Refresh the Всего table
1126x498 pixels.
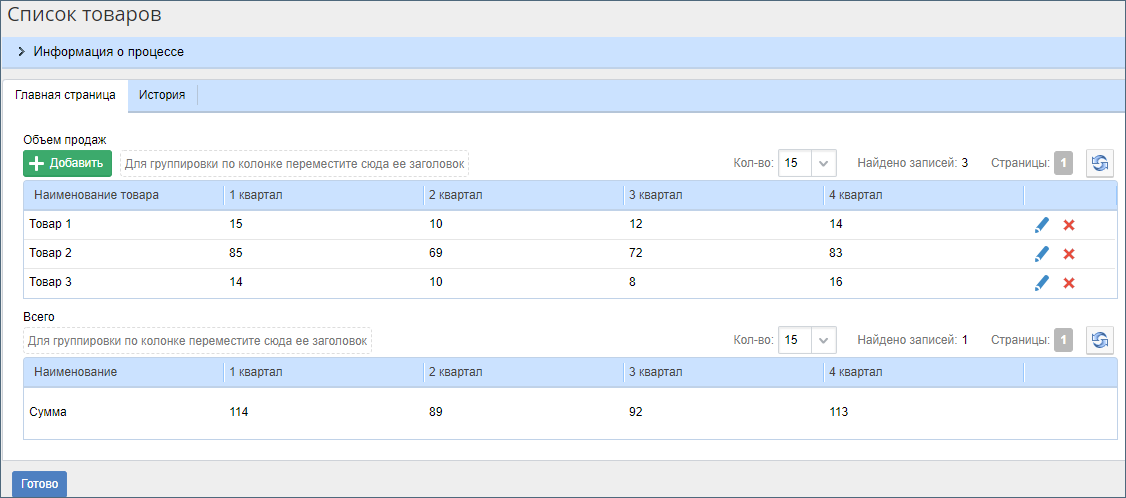1100,340
